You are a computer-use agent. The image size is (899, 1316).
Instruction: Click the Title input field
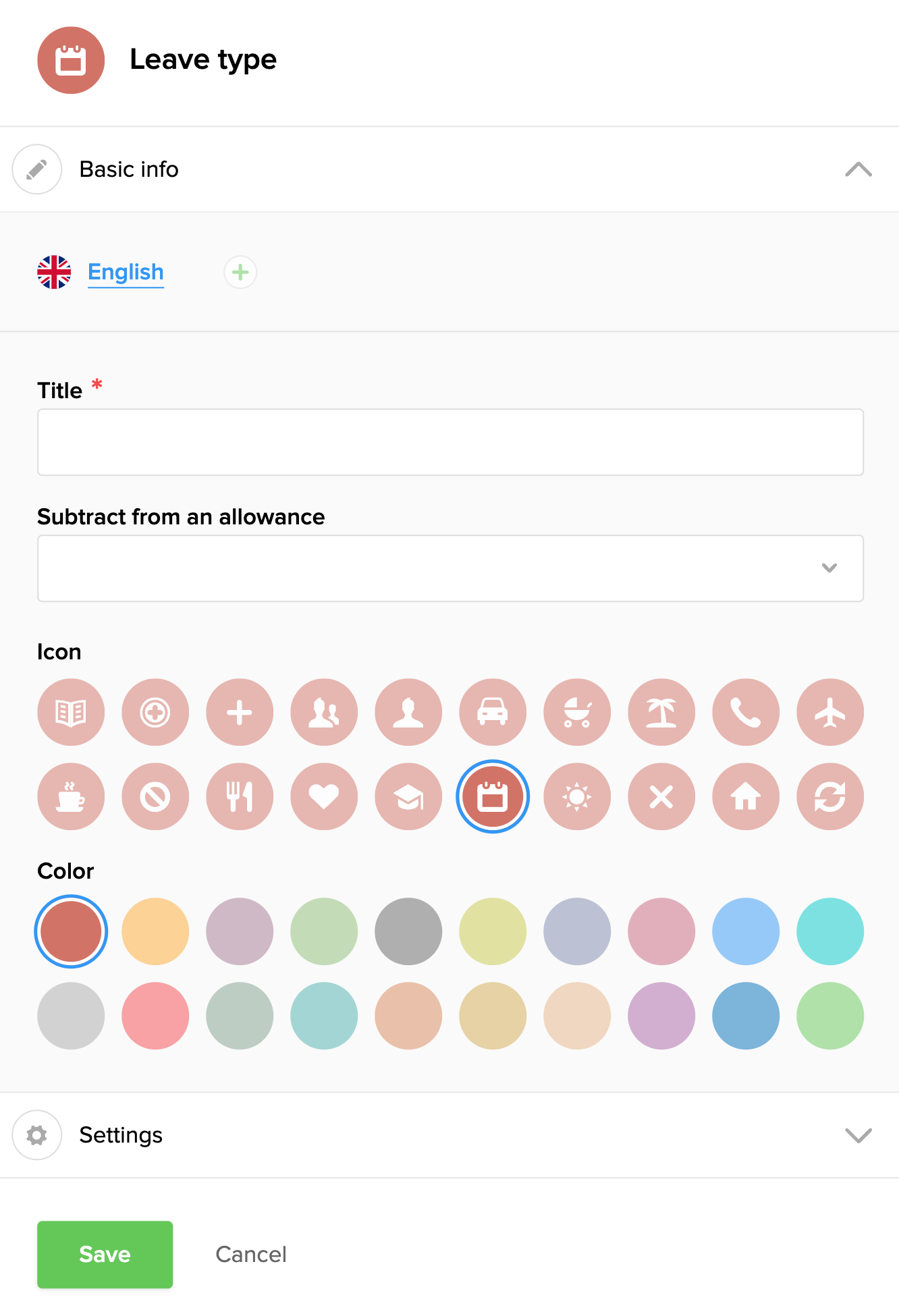[x=450, y=442]
